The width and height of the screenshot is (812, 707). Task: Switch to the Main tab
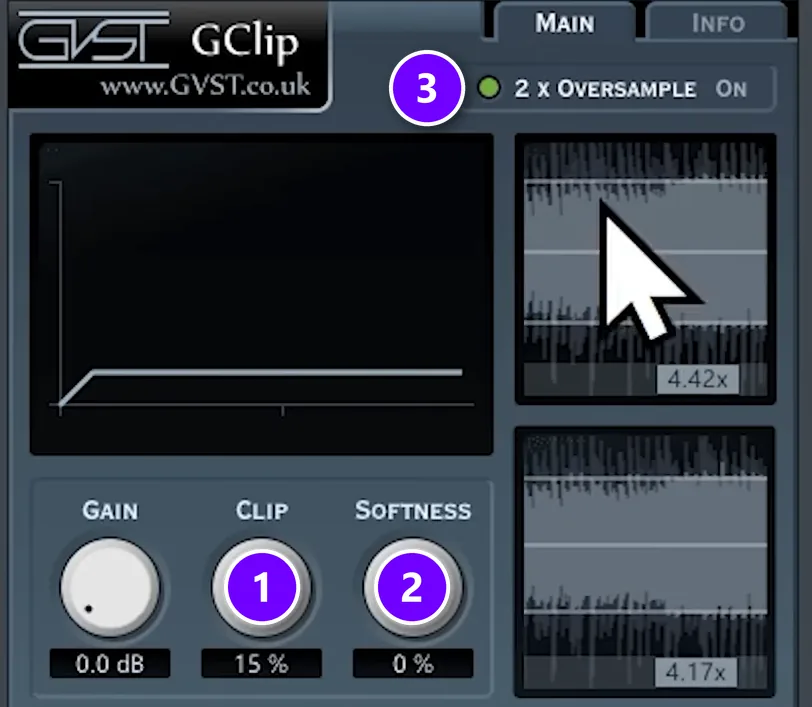pos(564,23)
